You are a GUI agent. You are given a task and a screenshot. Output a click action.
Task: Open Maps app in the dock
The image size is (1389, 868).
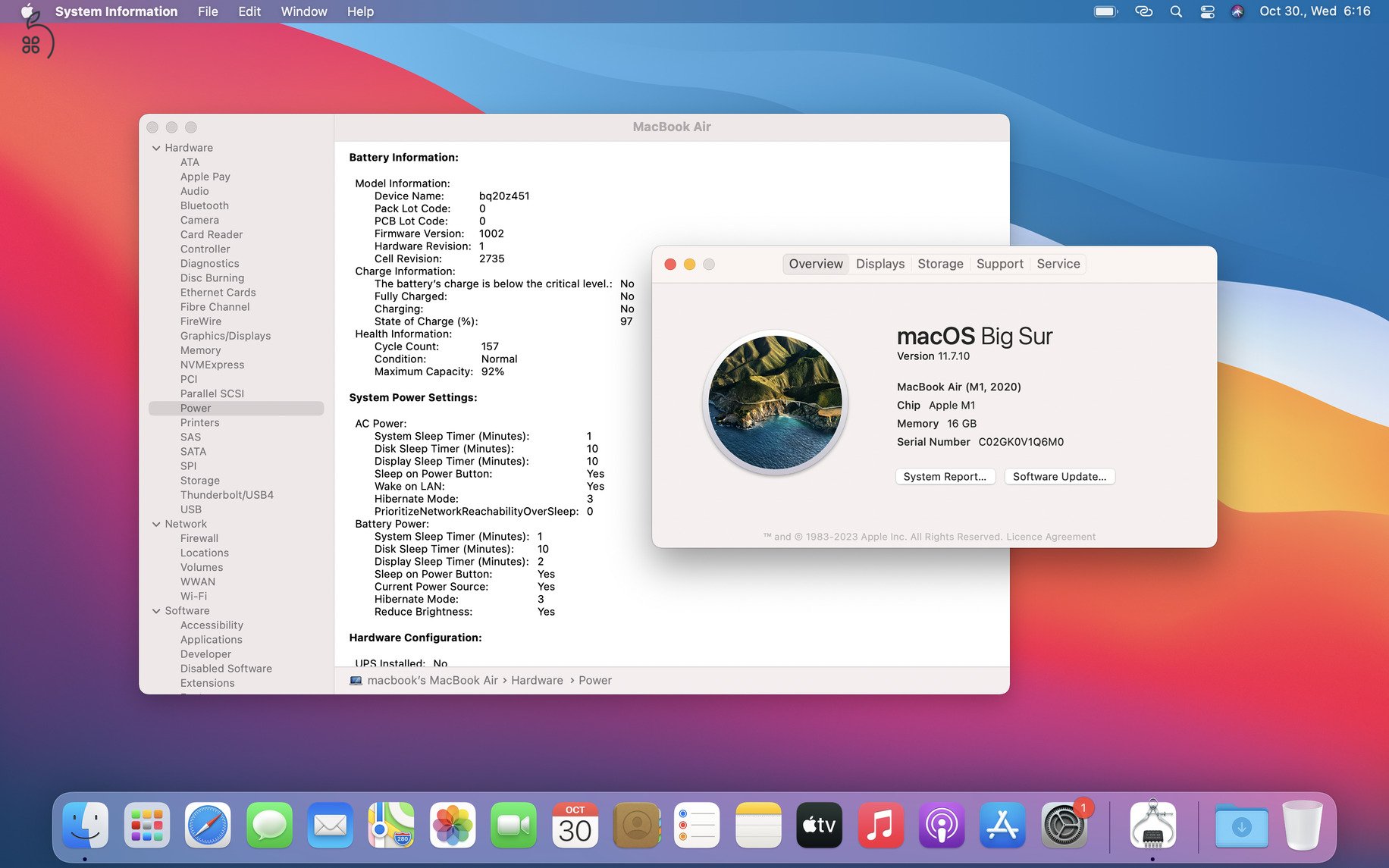391,825
